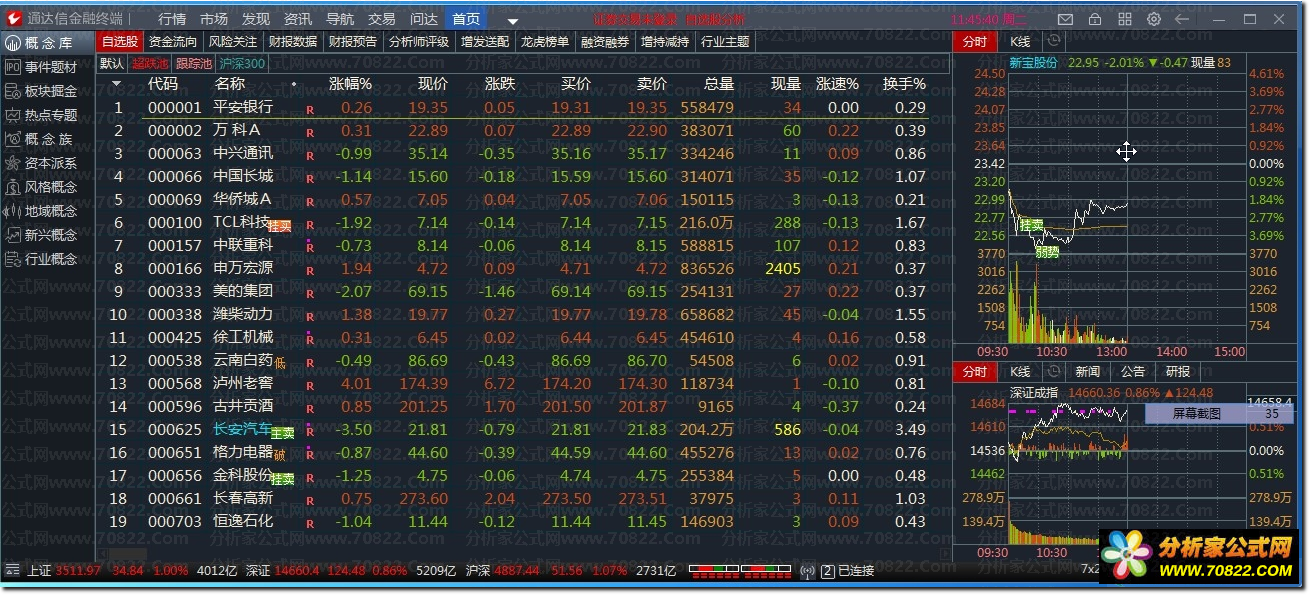The height and width of the screenshot is (595, 1311).
Task: Sort by the 总量 column header
Action: 718,84
